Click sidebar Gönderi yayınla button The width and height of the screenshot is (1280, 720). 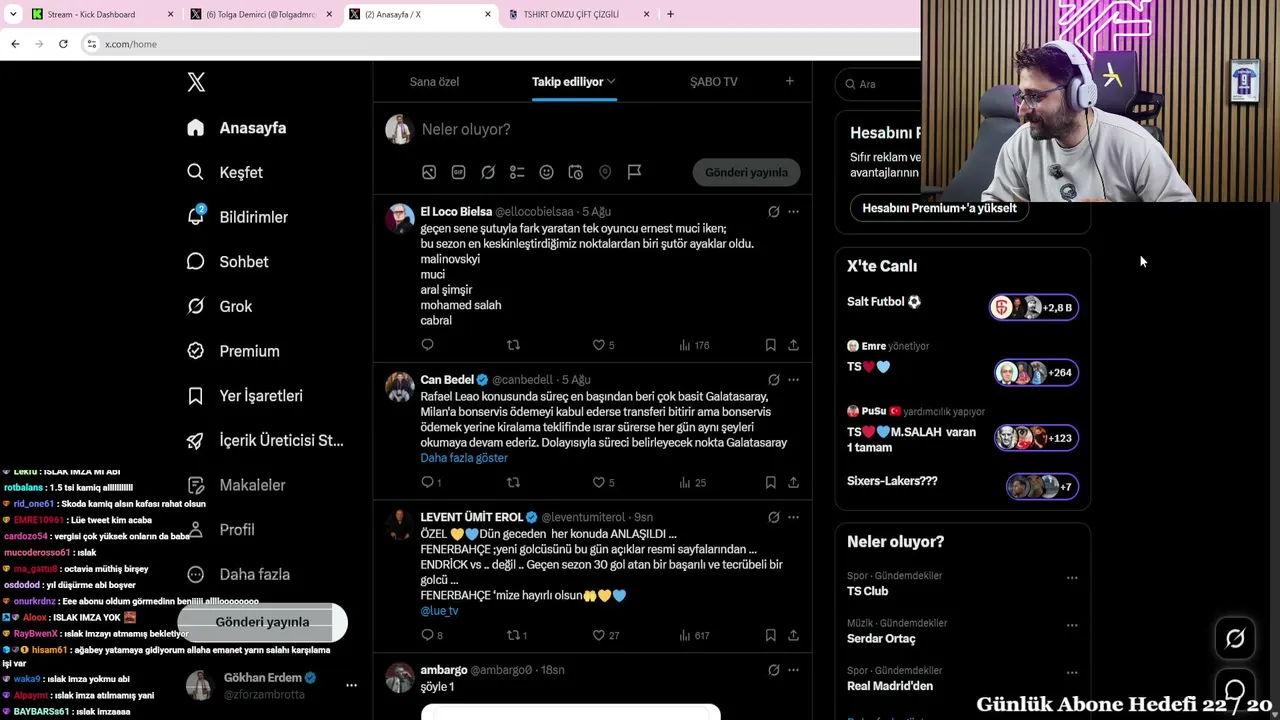click(x=262, y=622)
